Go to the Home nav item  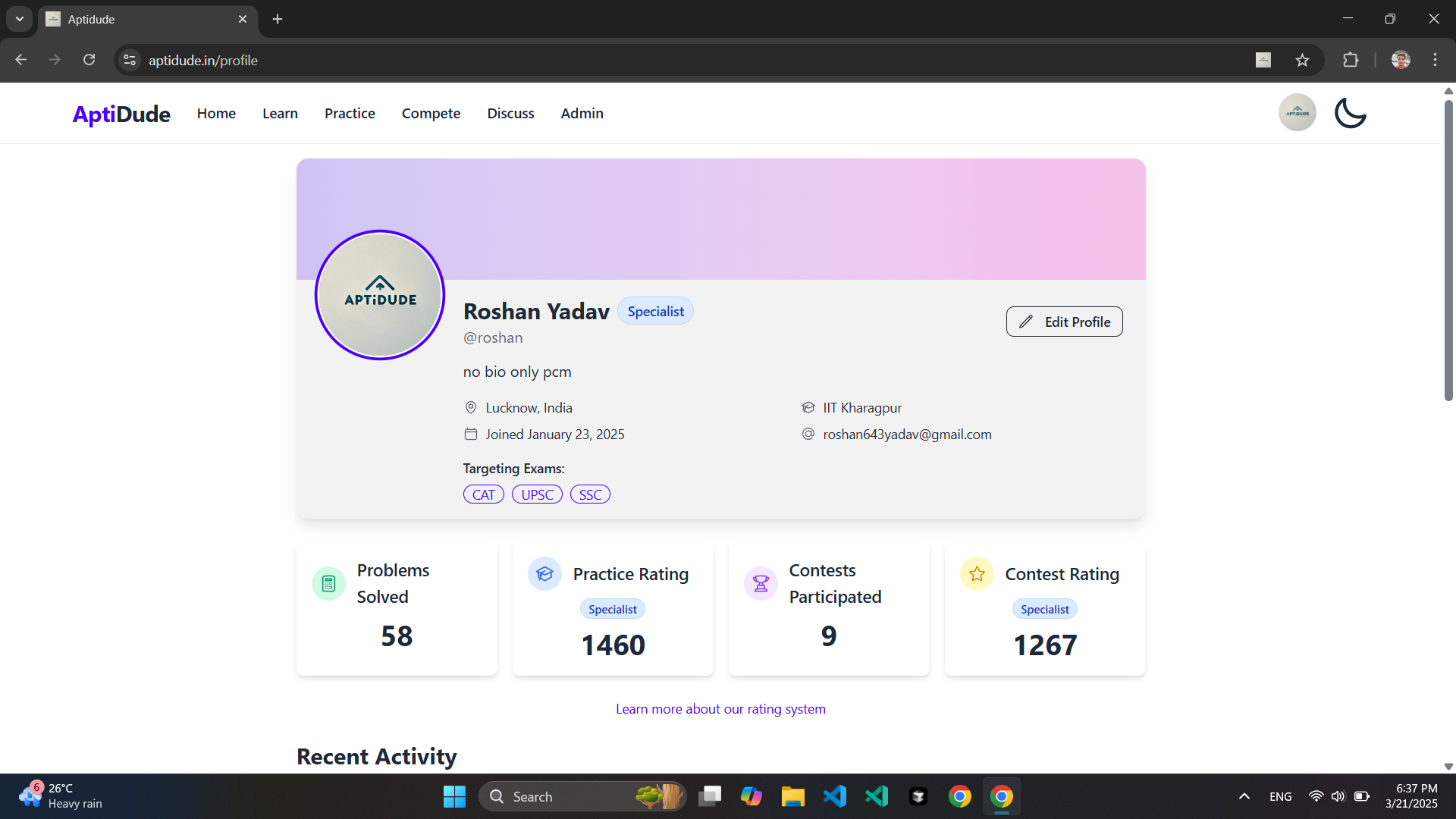pos(216,113)
